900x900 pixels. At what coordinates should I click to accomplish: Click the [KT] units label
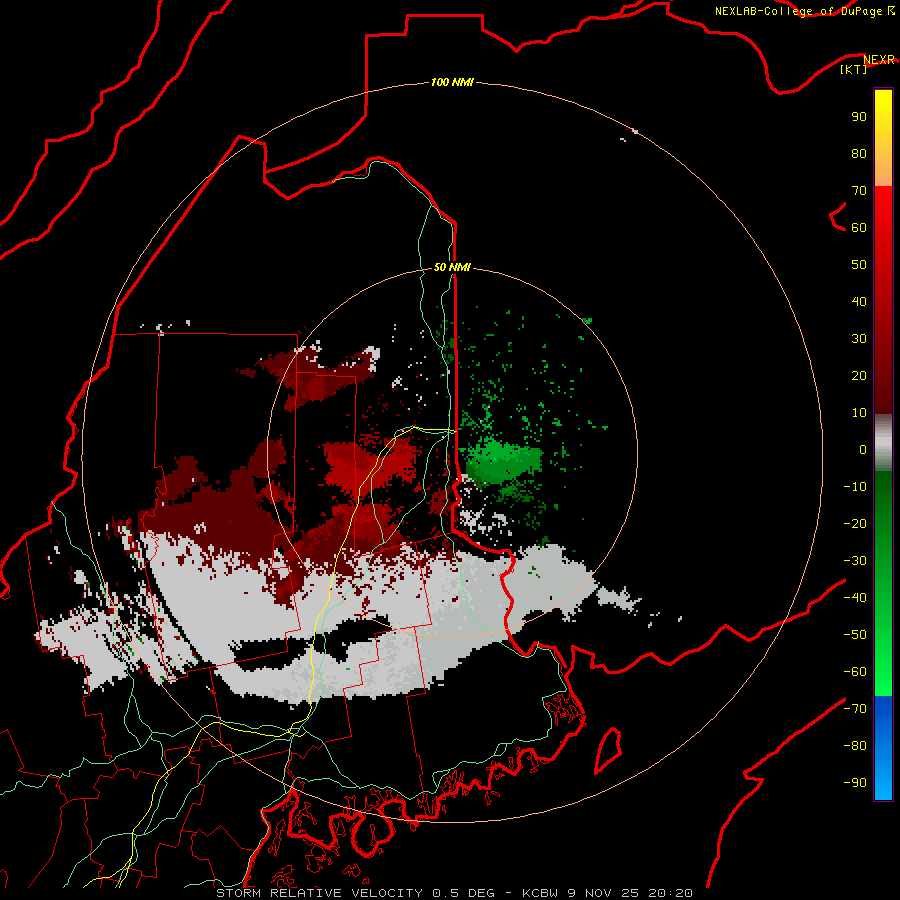[x=853, y=69]
